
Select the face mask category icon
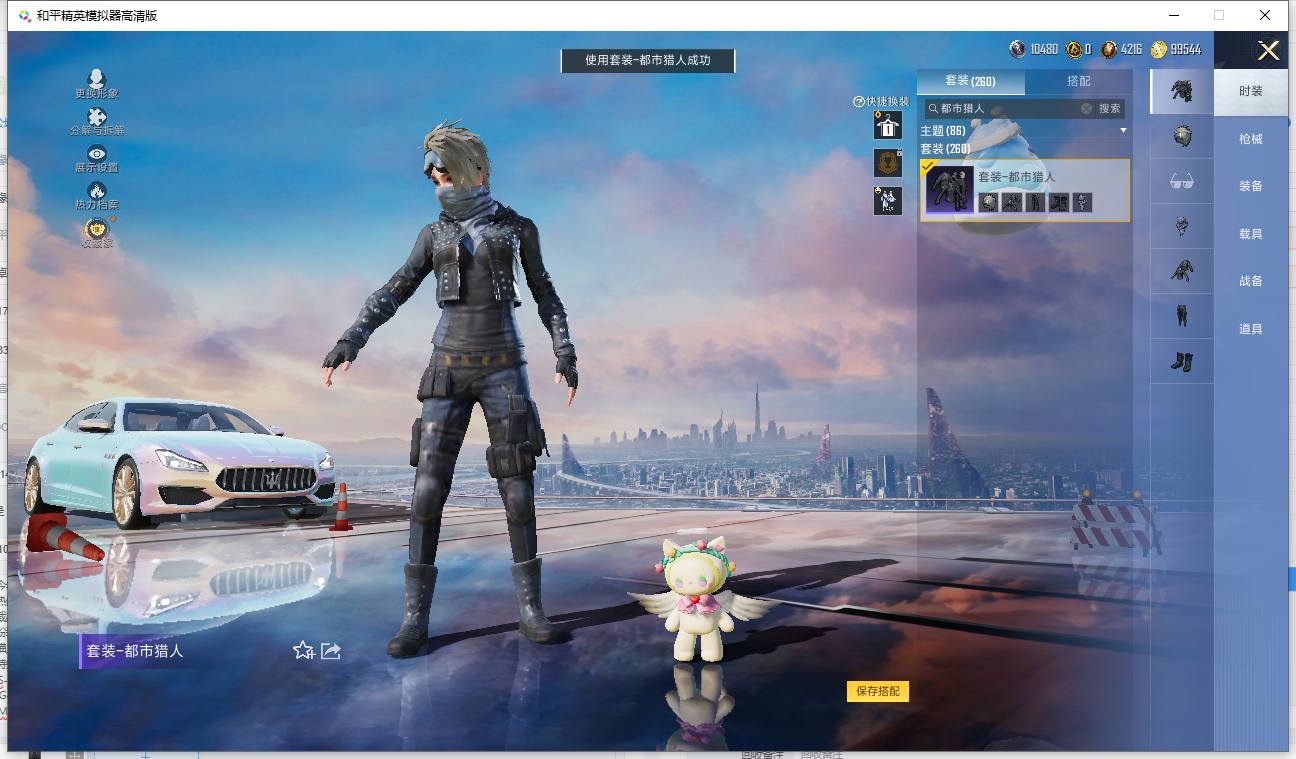coord(1181,227)
